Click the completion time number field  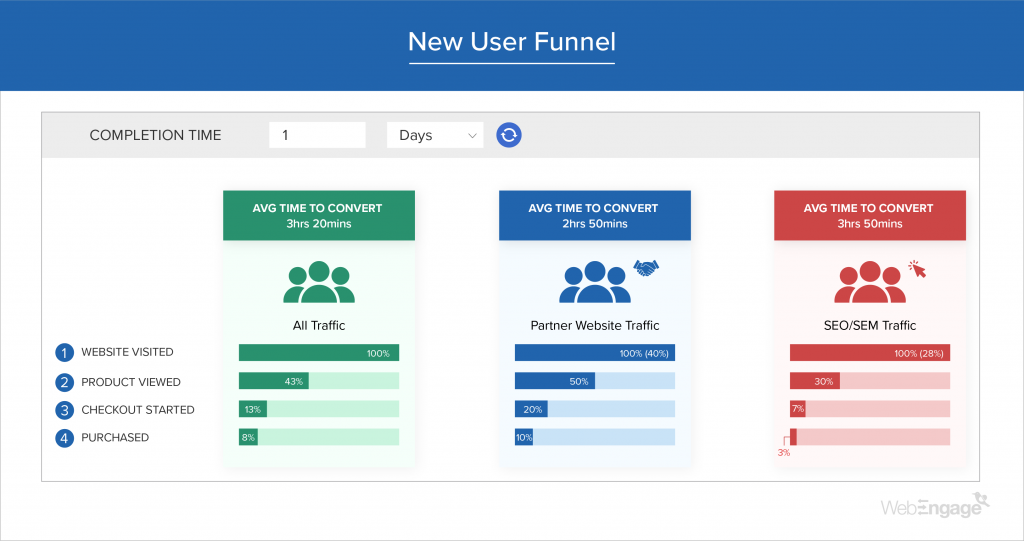tap(317, 135)
